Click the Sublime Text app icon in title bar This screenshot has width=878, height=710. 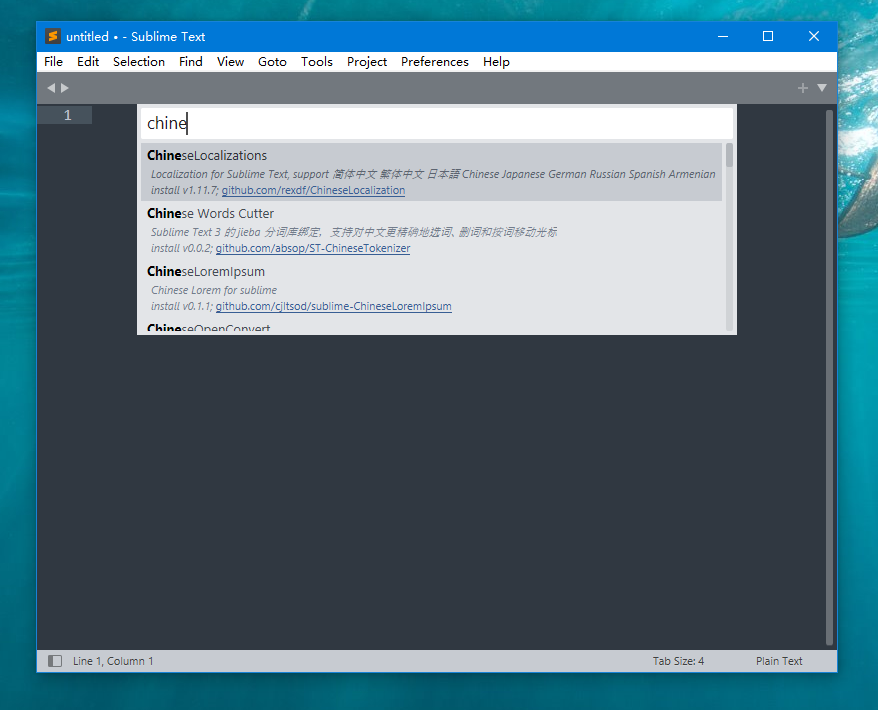pos(53,36)
